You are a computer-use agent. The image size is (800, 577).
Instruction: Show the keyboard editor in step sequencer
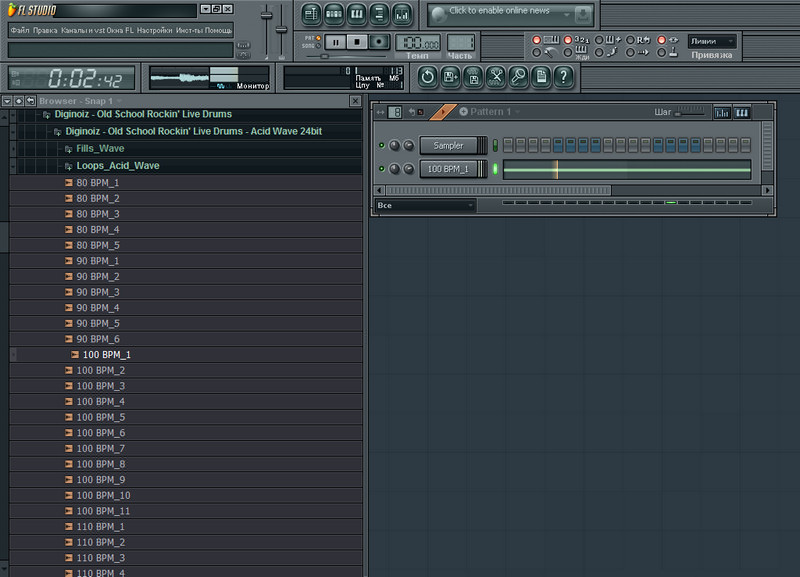click(x=741, y=112)
